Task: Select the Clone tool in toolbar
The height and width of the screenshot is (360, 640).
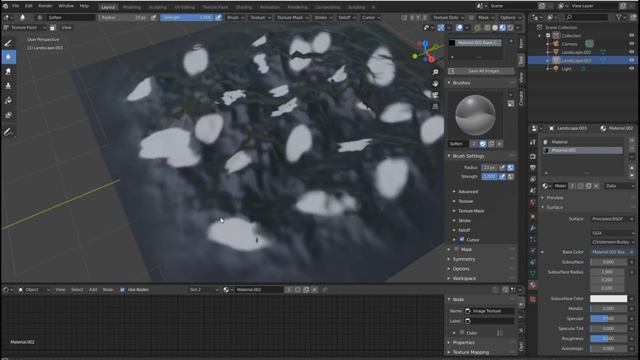Action: [8, 86]
